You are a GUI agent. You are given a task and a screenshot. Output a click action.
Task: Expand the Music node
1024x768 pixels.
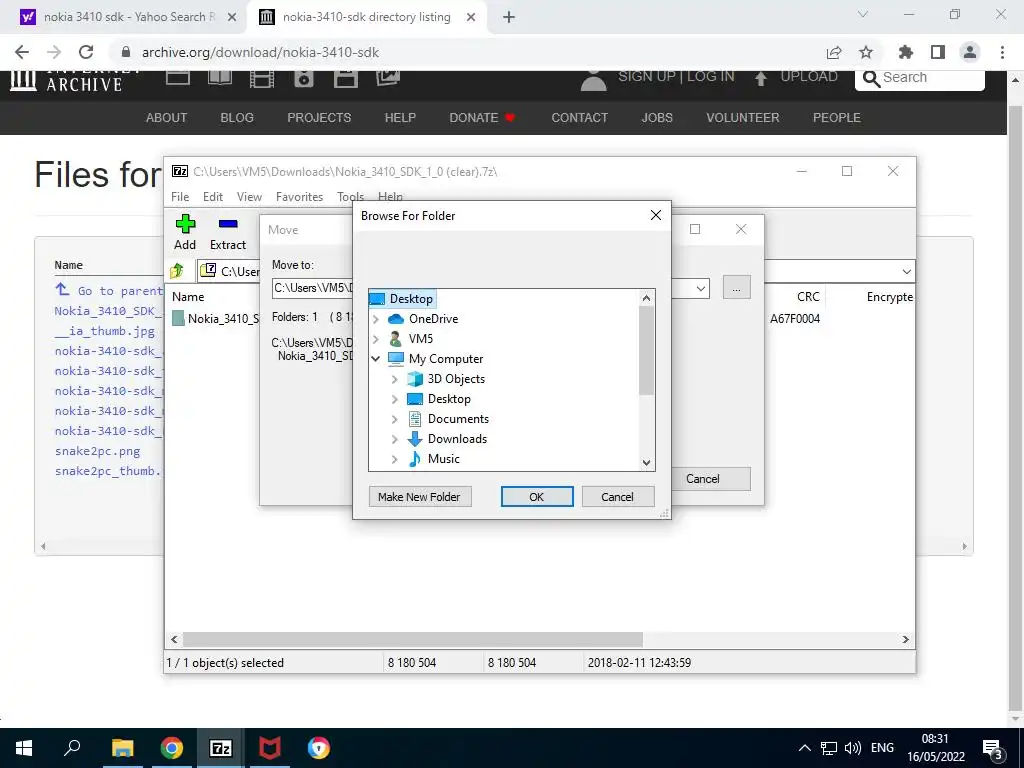click(394, 459)
